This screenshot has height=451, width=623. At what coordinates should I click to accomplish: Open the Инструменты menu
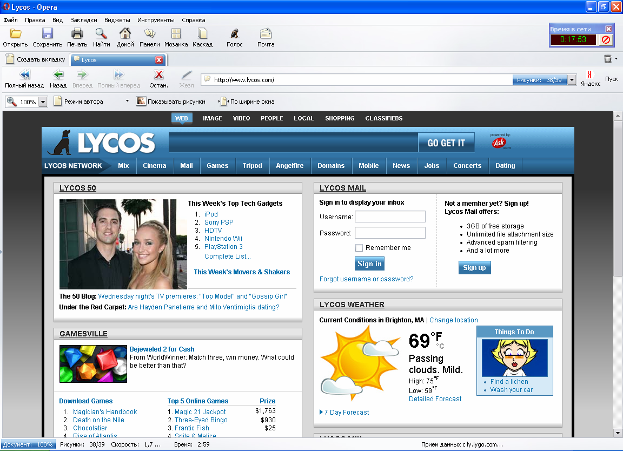tap(155, 20)
